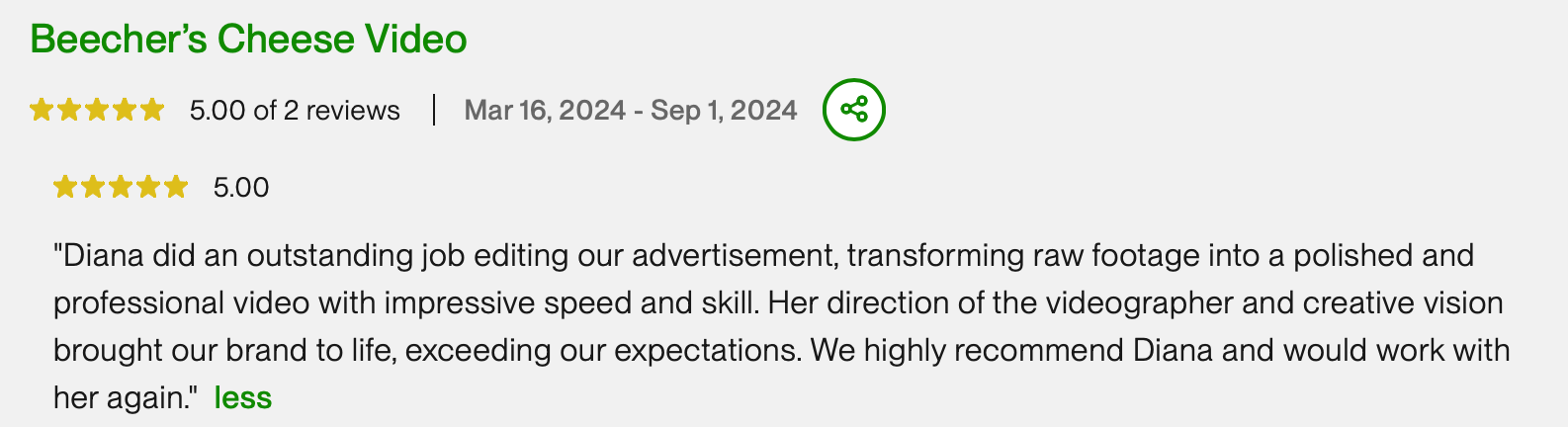Open the Beecher's Cheese Video title
Viewport: 1568px width, 427px height.
pyautogui.click(x=248, y=40)
